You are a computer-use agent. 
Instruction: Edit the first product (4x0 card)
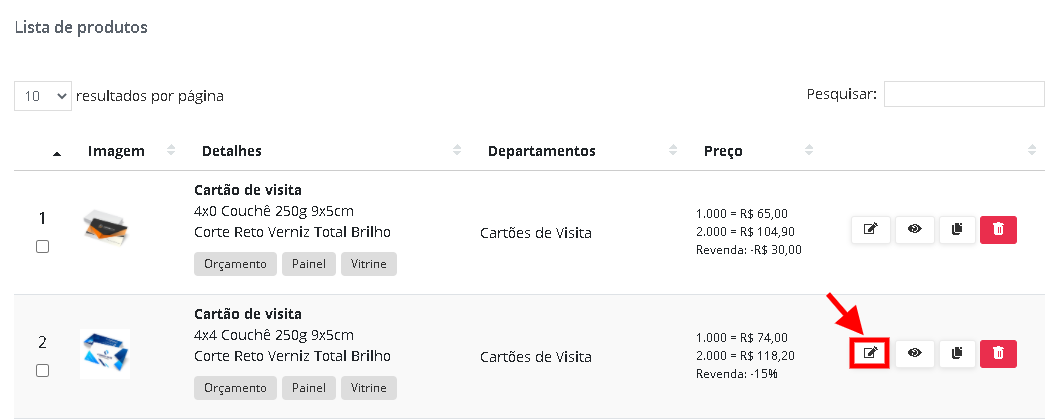point(870,230)
